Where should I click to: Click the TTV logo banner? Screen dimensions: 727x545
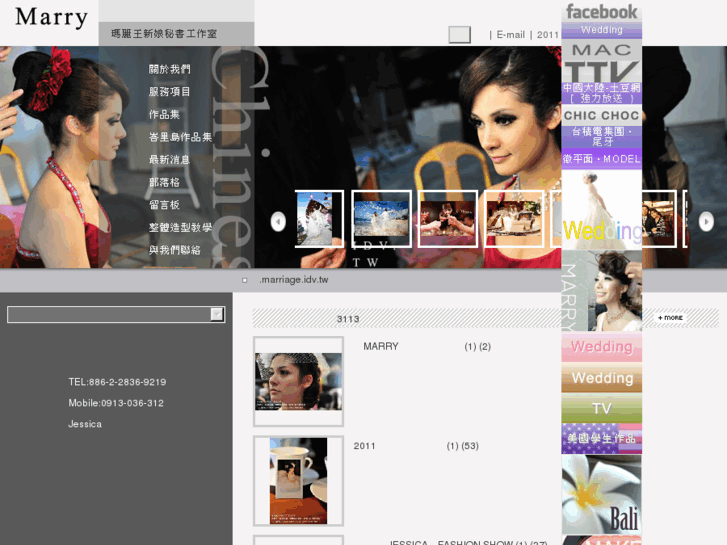coord(601,71)
